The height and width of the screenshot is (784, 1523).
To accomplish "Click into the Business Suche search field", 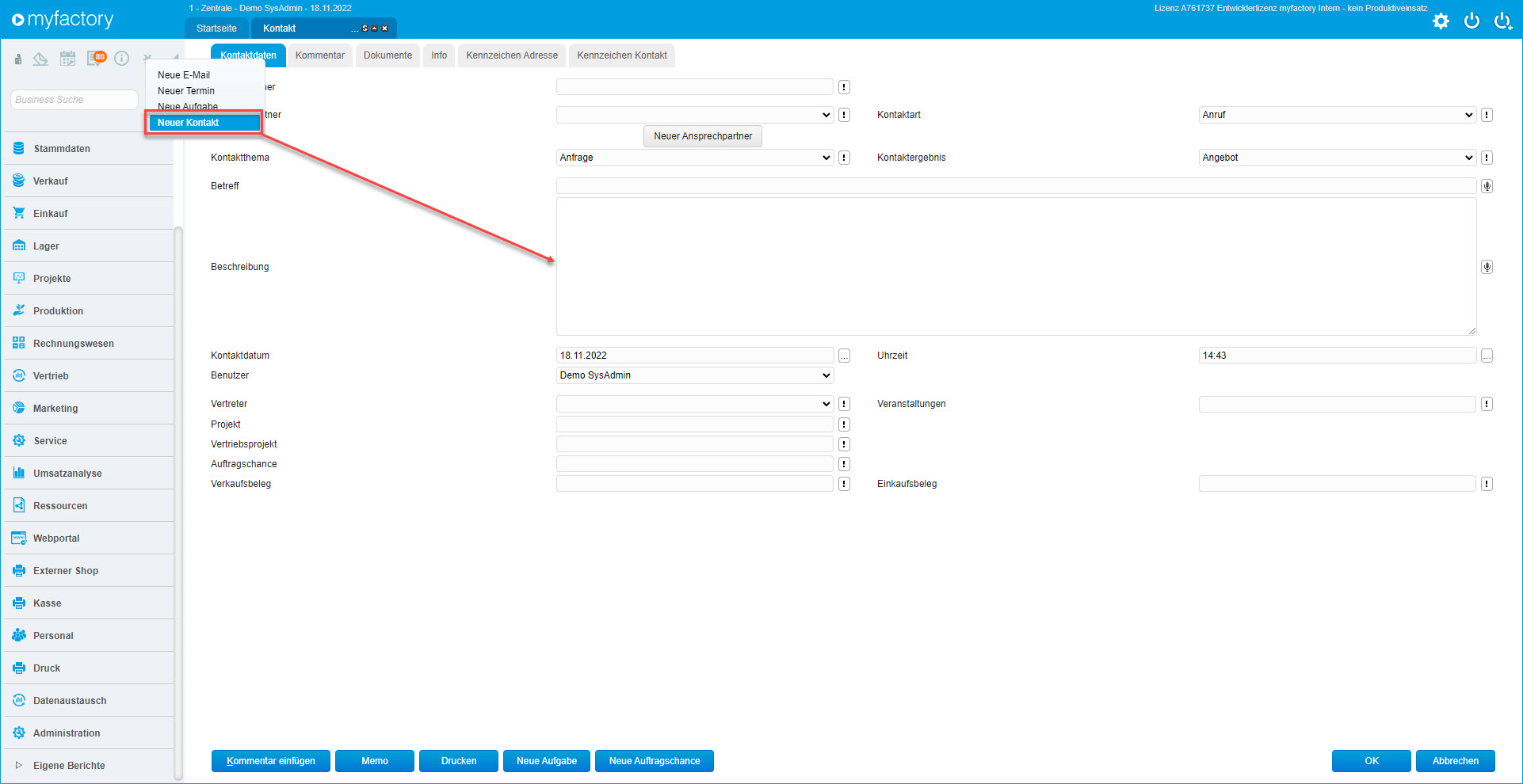I will click(x=74, y=100).
